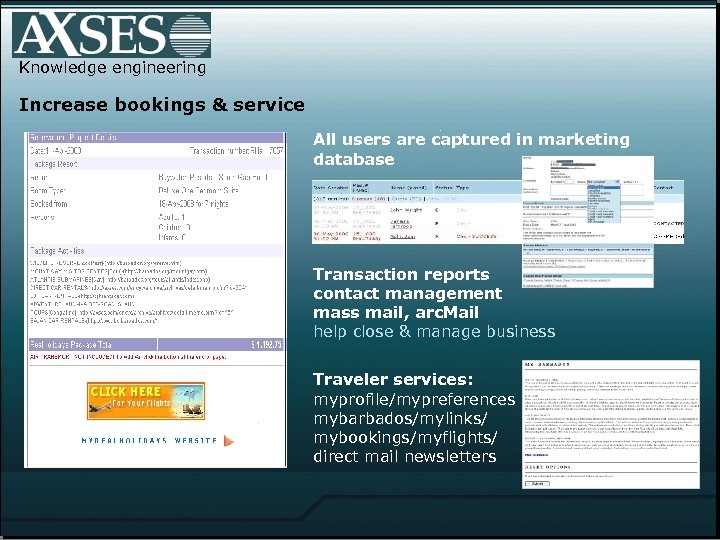Click the red AIR TRANSPORT notice below package total
Viewport: 720px width, 540px height.
128,357
